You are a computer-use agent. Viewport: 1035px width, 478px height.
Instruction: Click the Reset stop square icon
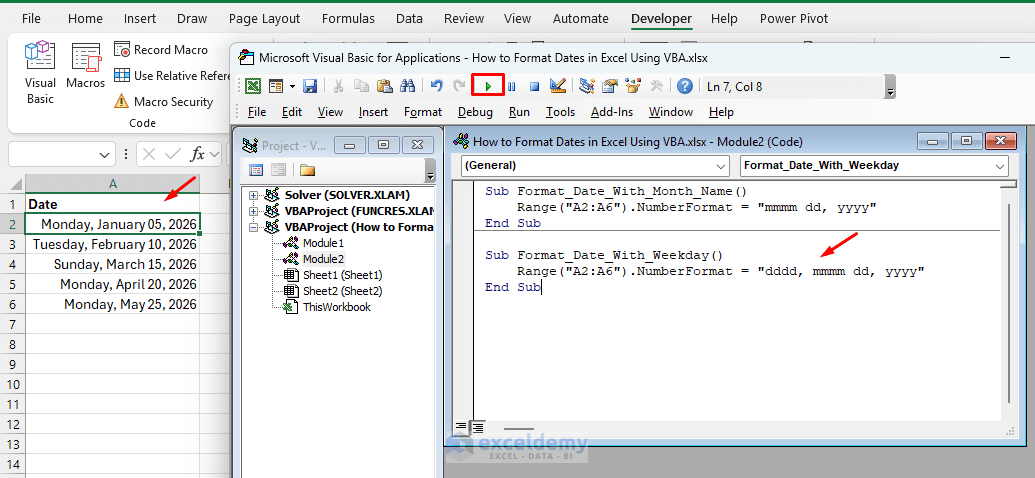click(535, 86)
